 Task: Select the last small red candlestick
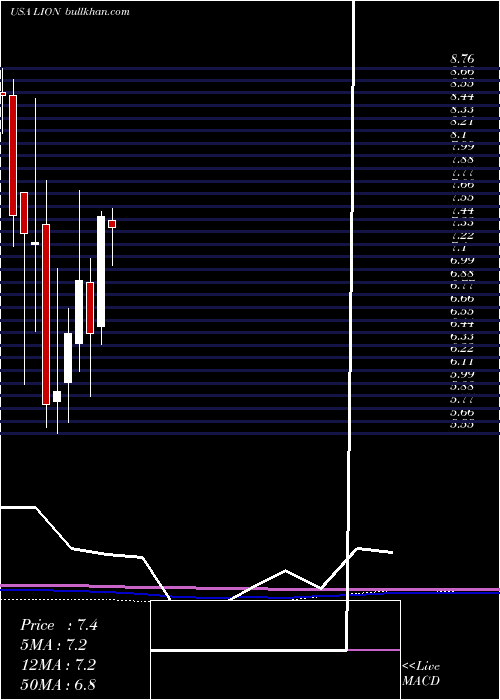[x=112, y=224]
